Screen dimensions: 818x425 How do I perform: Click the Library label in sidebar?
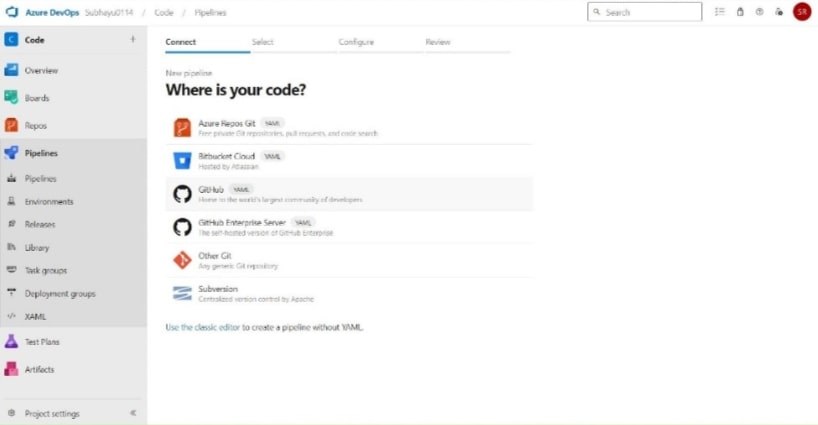click(37, 248)
